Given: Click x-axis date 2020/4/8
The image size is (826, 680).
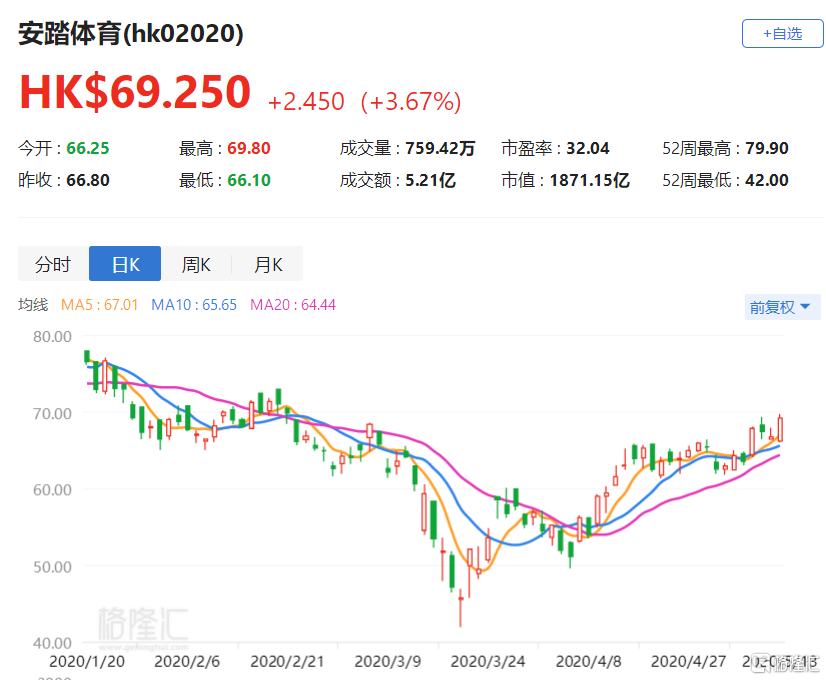Looking at the screenshot, I should pos(588,661).
